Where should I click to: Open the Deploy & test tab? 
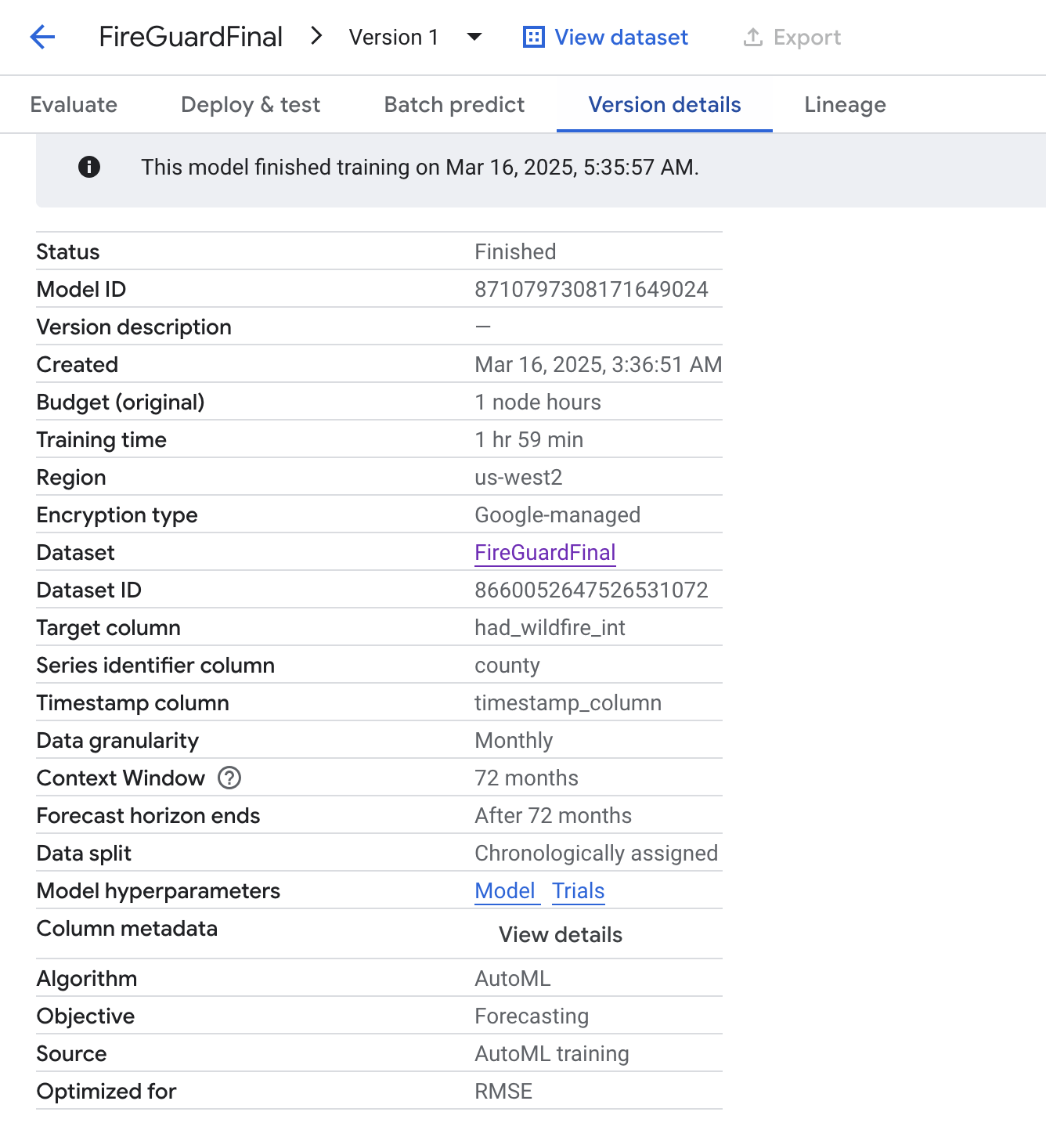tap(251, 105)
